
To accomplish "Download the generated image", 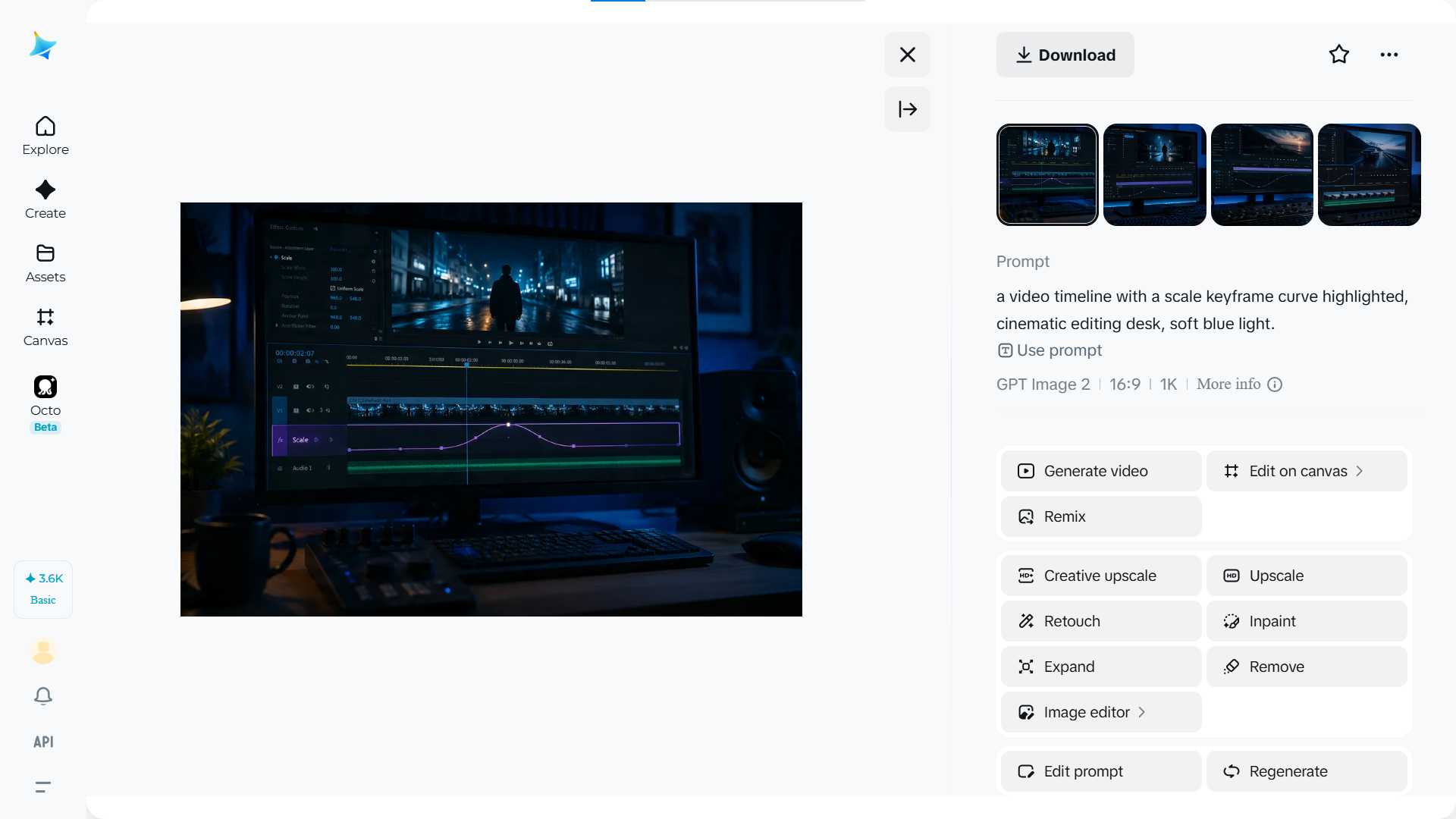I will [1065, 55].
